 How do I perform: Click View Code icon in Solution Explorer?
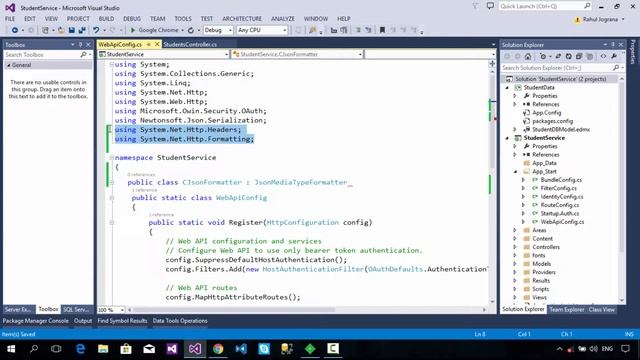click(603, 56)
